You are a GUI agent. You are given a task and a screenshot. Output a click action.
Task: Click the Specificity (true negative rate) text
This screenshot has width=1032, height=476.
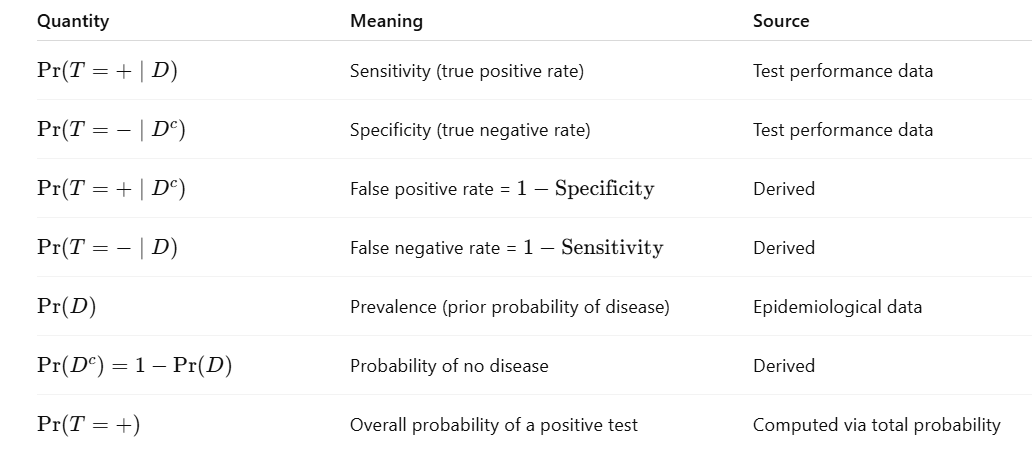pos(470,130)
